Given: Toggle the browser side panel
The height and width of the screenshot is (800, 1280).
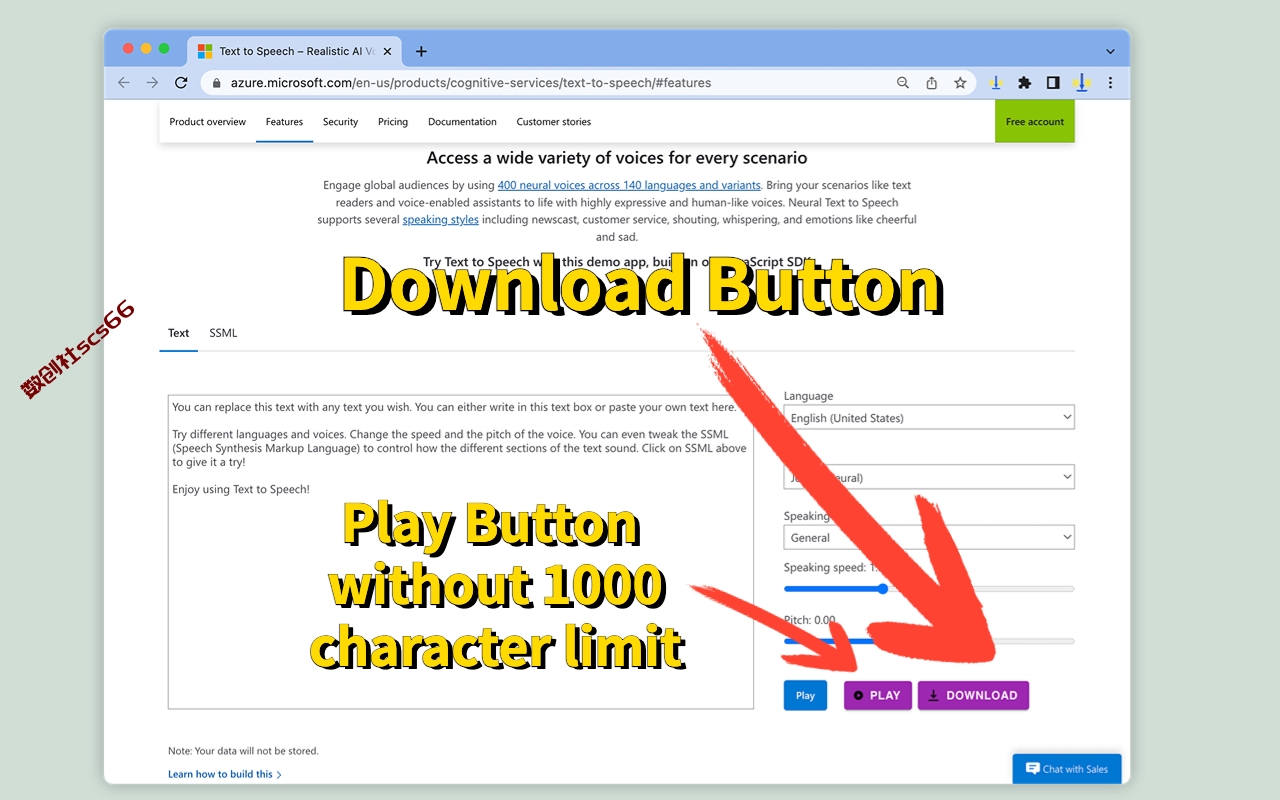Looking at the screenshot, I should tap(1053, 83).
